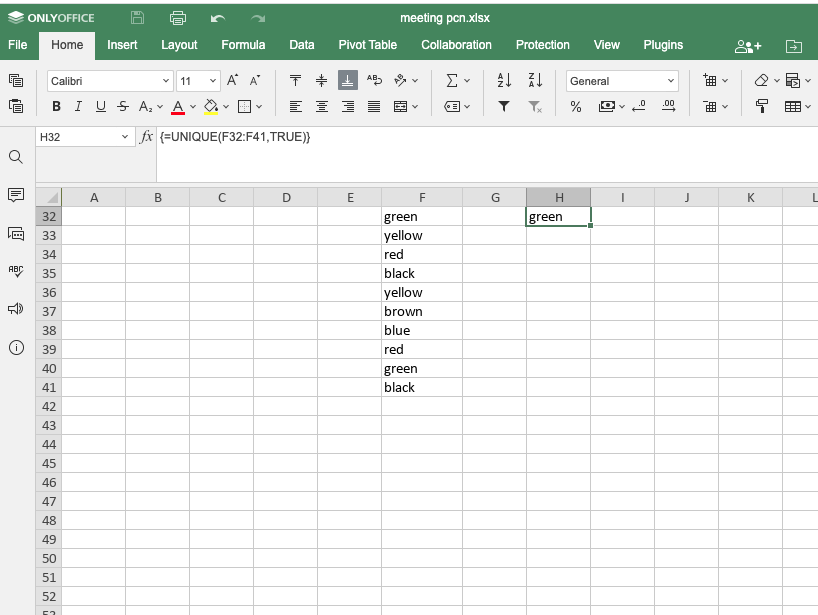
Task: Click the Print button
Action: click(178, 17)
